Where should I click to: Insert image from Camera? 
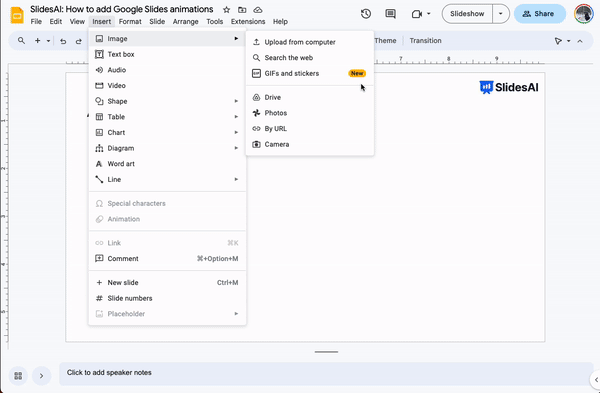pyautogui.click(x=310, y=144)
